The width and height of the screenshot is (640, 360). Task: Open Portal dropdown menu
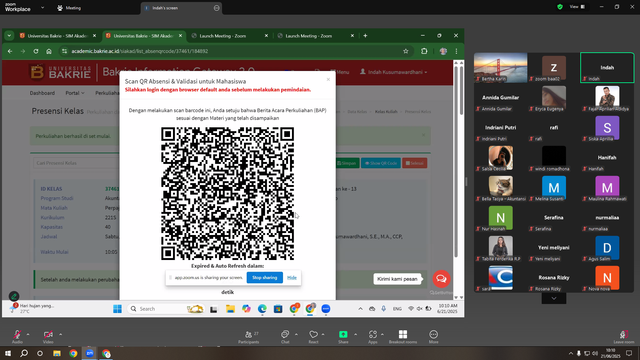pos(75,93)
